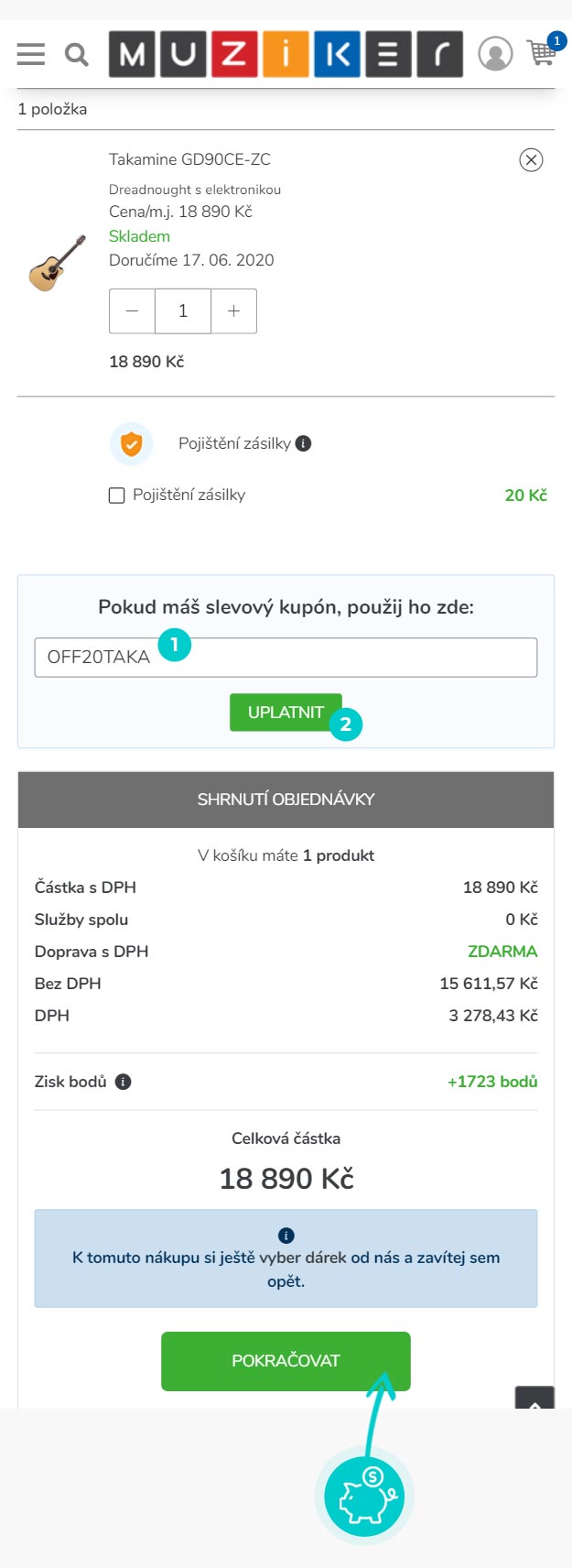Click the piggy bank savings icon
Image resolution: width=572 pixels, height=1568 pixels.
click(x=364, y=1497)
